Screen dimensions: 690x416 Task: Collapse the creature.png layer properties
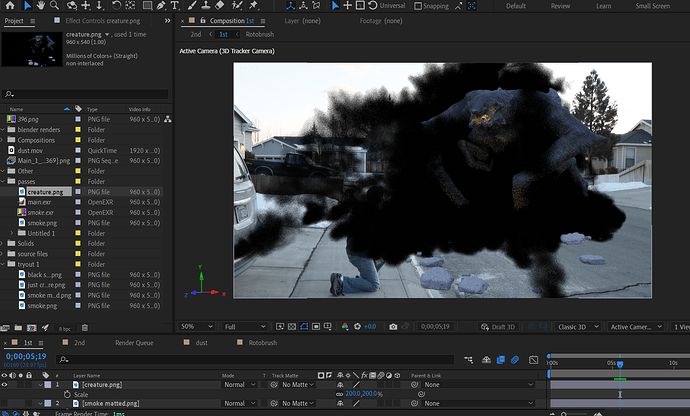40,385
